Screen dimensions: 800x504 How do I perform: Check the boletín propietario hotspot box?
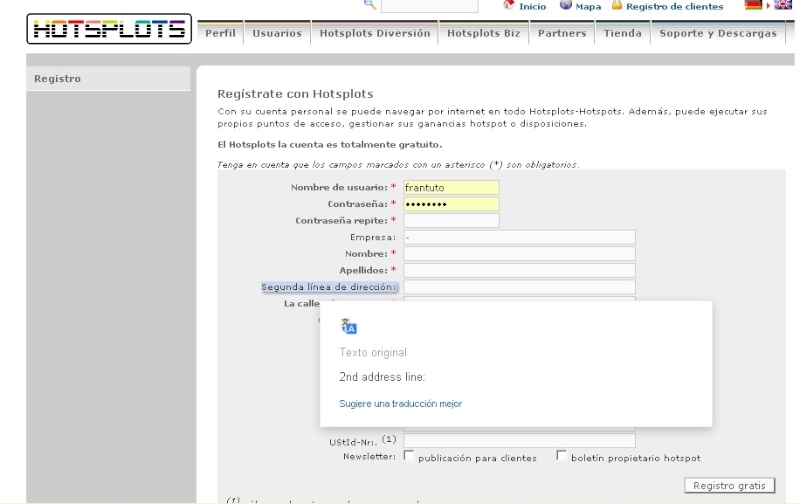(561, 456)
